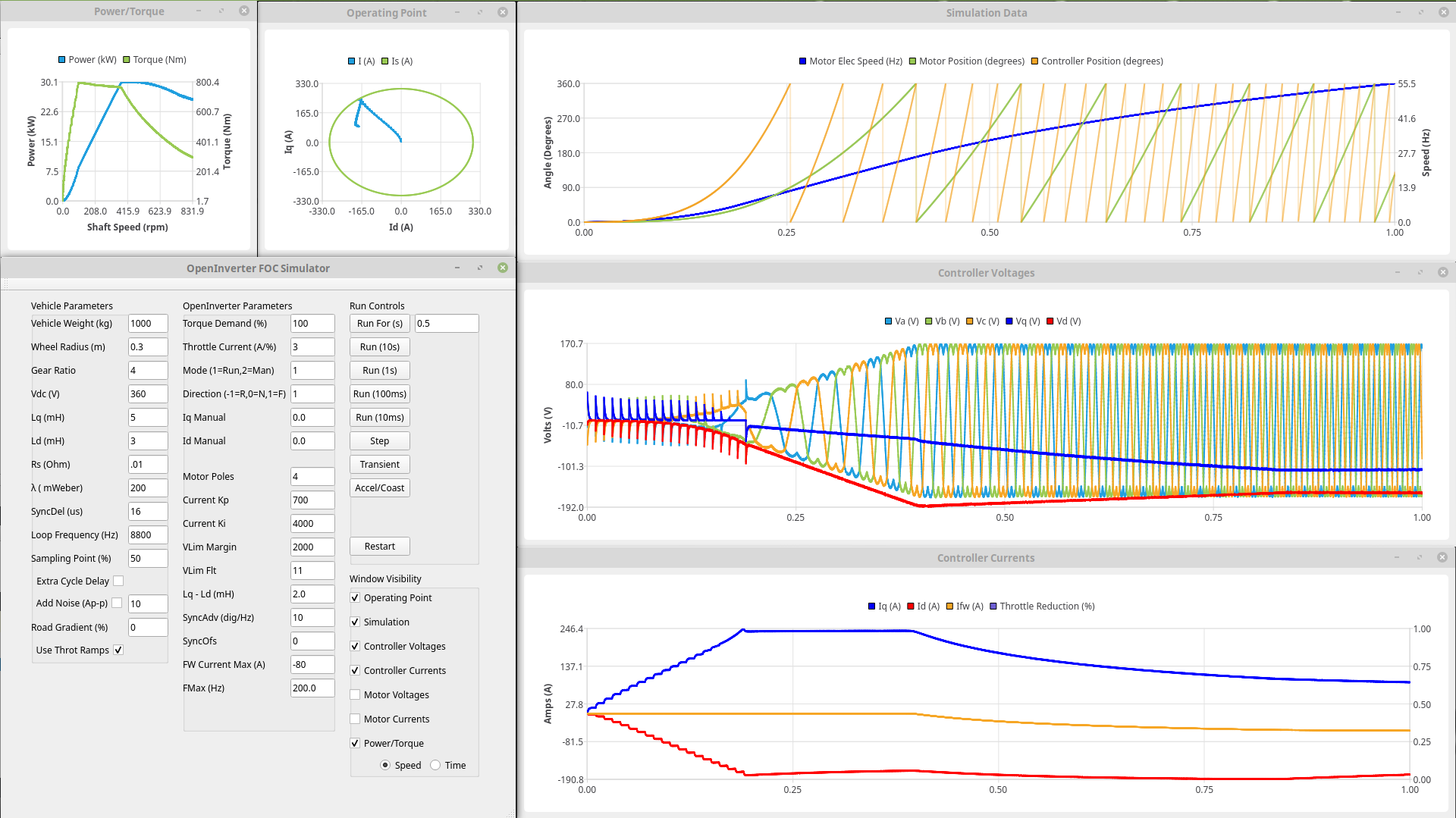Click the Motor Elec Speed legend marker
The image size is (1456, 818).
point(802,61)
